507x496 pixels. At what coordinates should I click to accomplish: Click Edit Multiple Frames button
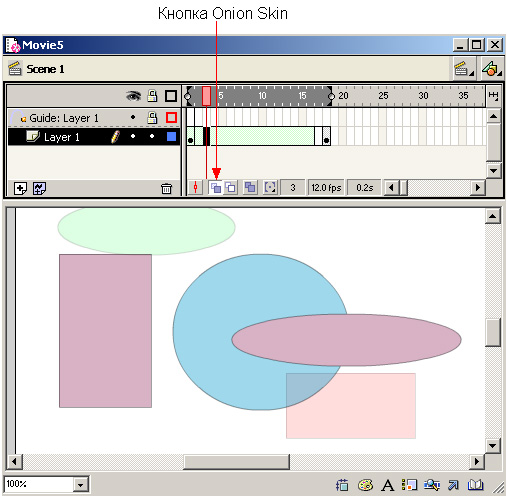coord(250,188)
